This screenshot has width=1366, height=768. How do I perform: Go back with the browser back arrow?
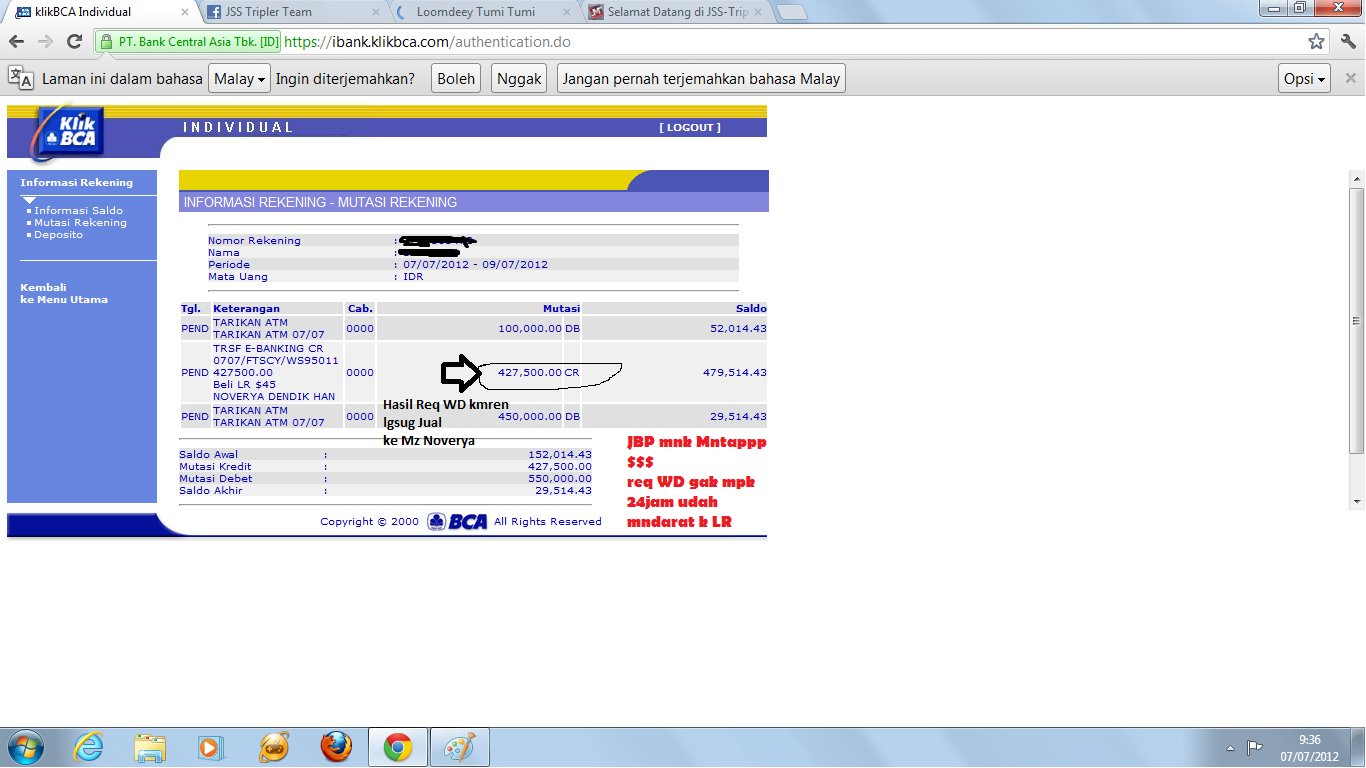[x=16, y=42]
